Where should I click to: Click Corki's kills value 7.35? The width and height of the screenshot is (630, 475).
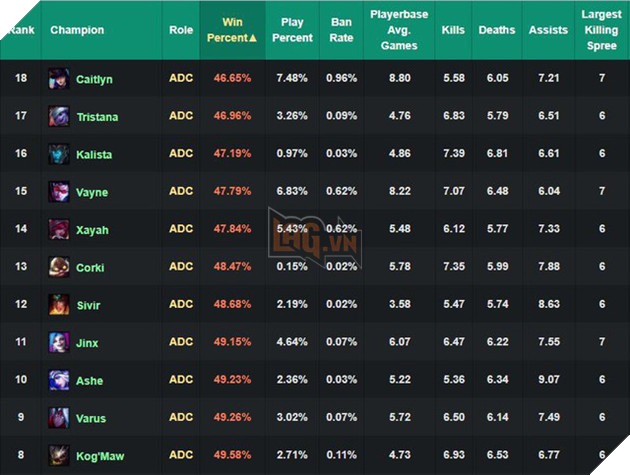pyautogui.click(x=454, y=266)
